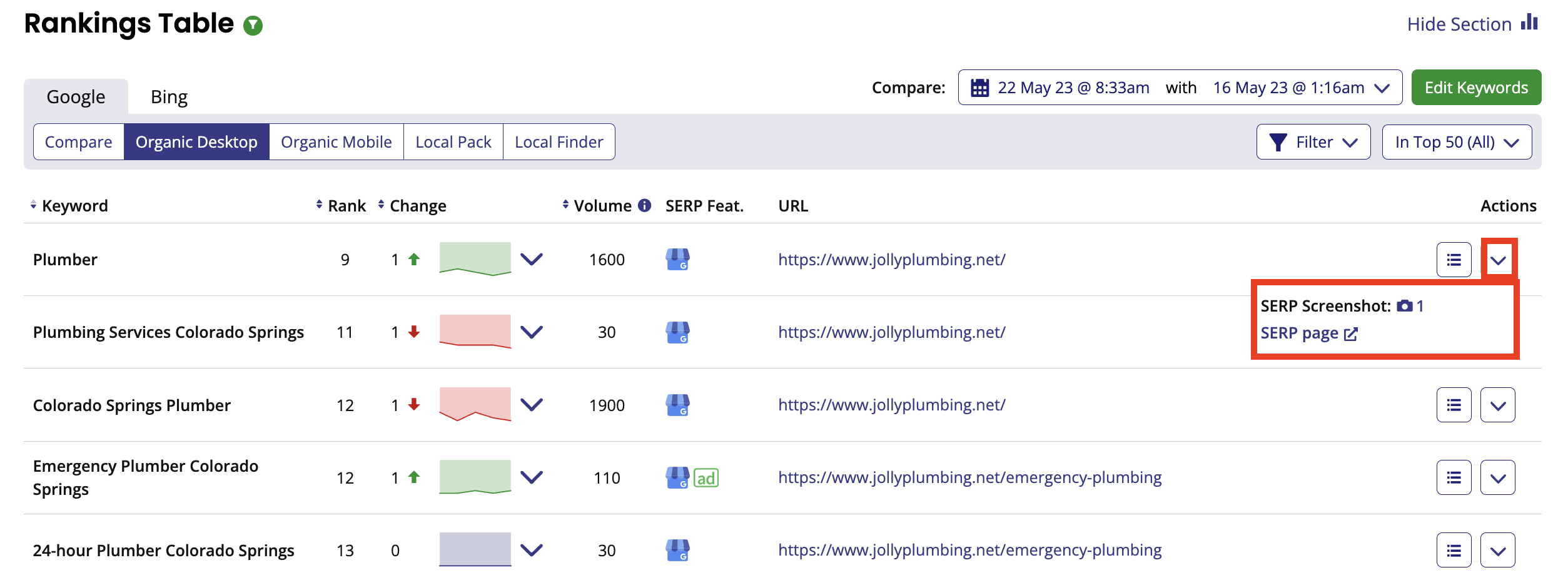
Task: Open the Filter dropdown
Action: (1313, 142)
